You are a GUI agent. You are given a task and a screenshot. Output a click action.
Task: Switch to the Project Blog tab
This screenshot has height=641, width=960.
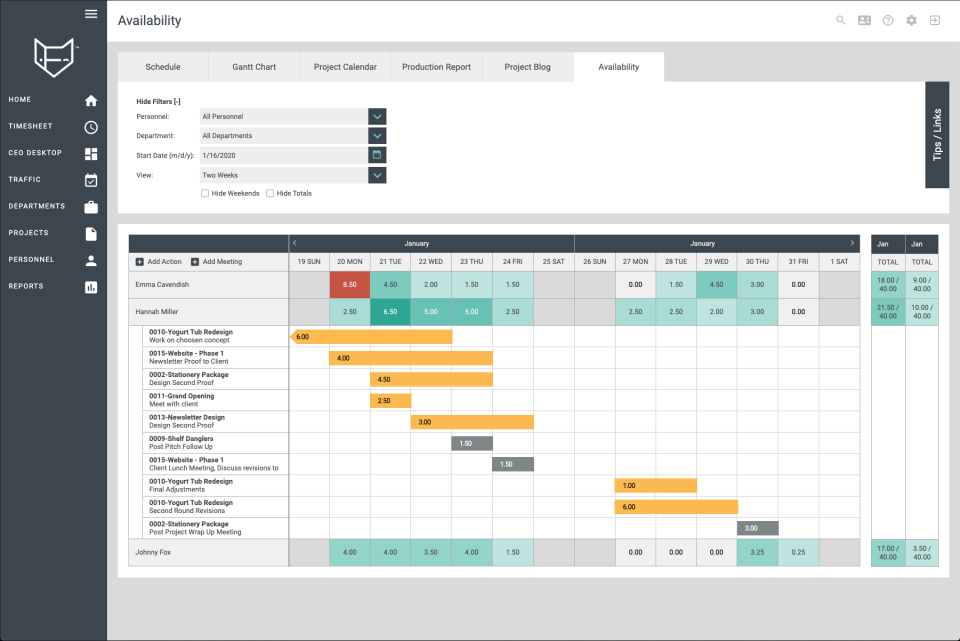coord(527,67)
